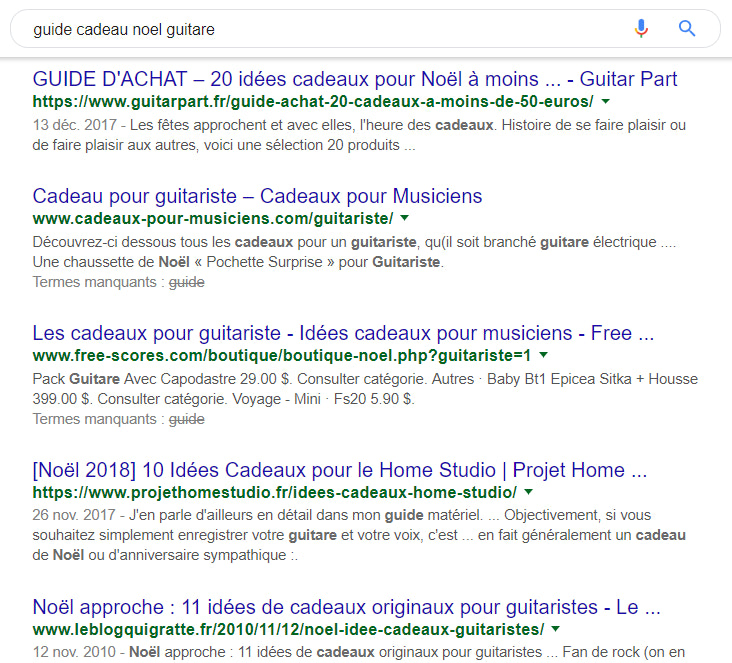Expand arrow next to guitarpart.fr URL
This screenshot has height=663, width=732.
click(x=605, y=101)
